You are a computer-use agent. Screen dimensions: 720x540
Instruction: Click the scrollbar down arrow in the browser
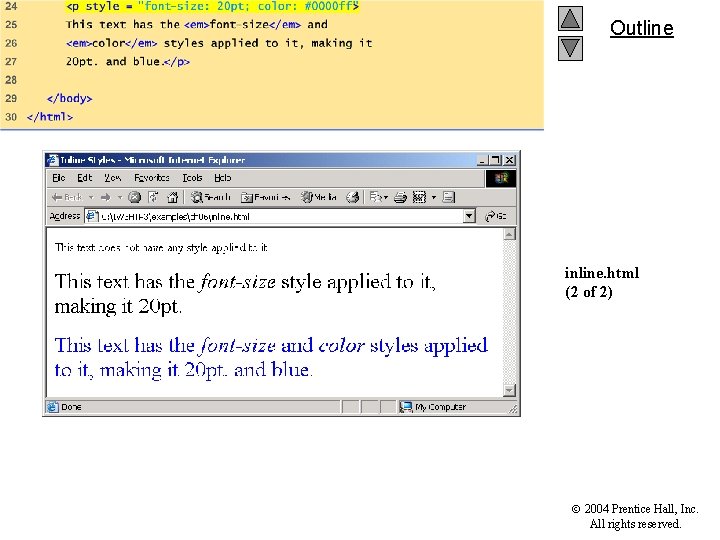(x=509, y=390)
